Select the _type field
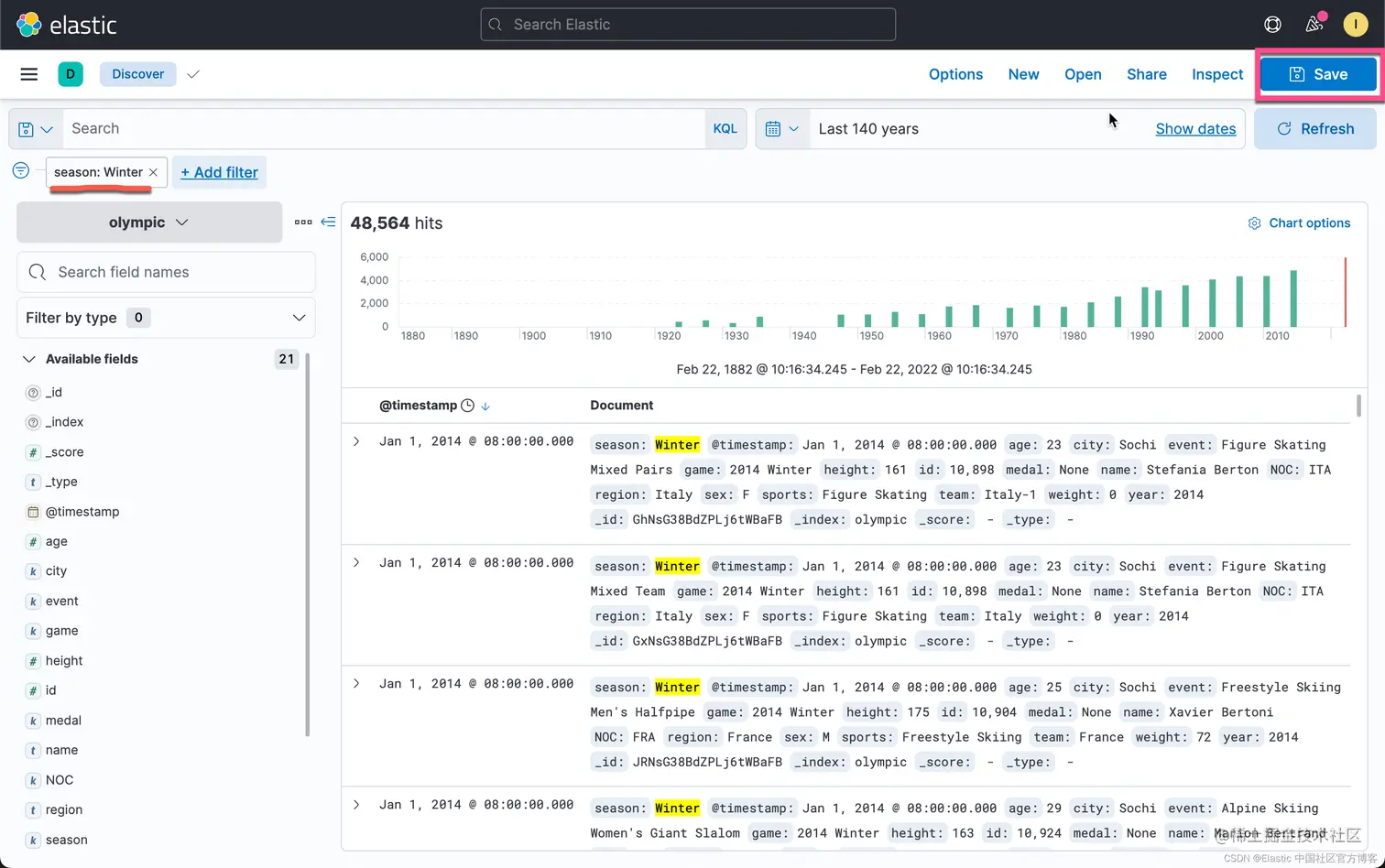The width and height of the screenshot is (1385, 868). [x=61, y=482]
